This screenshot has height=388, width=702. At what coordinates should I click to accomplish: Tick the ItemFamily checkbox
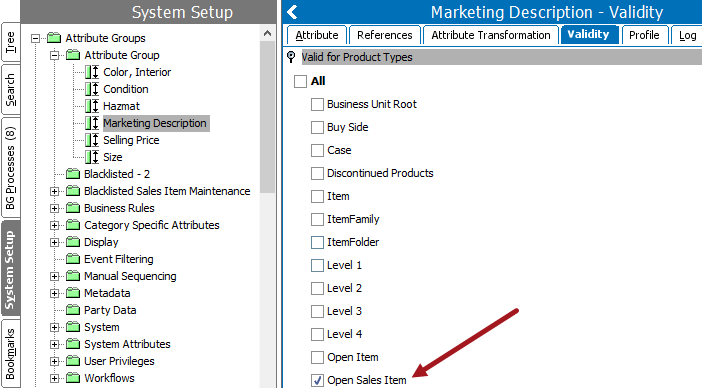(317, 219)
